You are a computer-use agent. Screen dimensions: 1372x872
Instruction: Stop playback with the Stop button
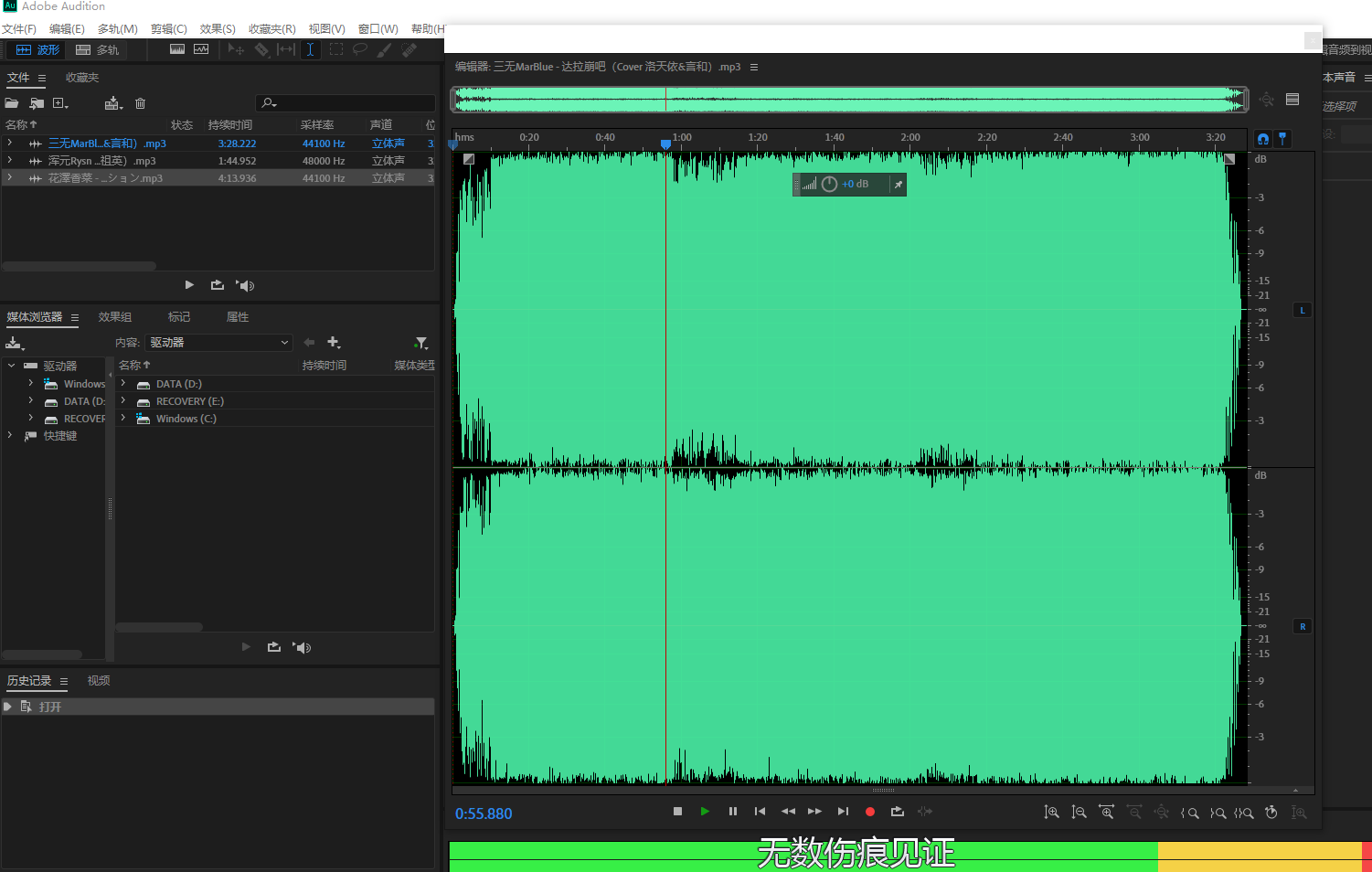pyautogui.click(x=677, y=812)
